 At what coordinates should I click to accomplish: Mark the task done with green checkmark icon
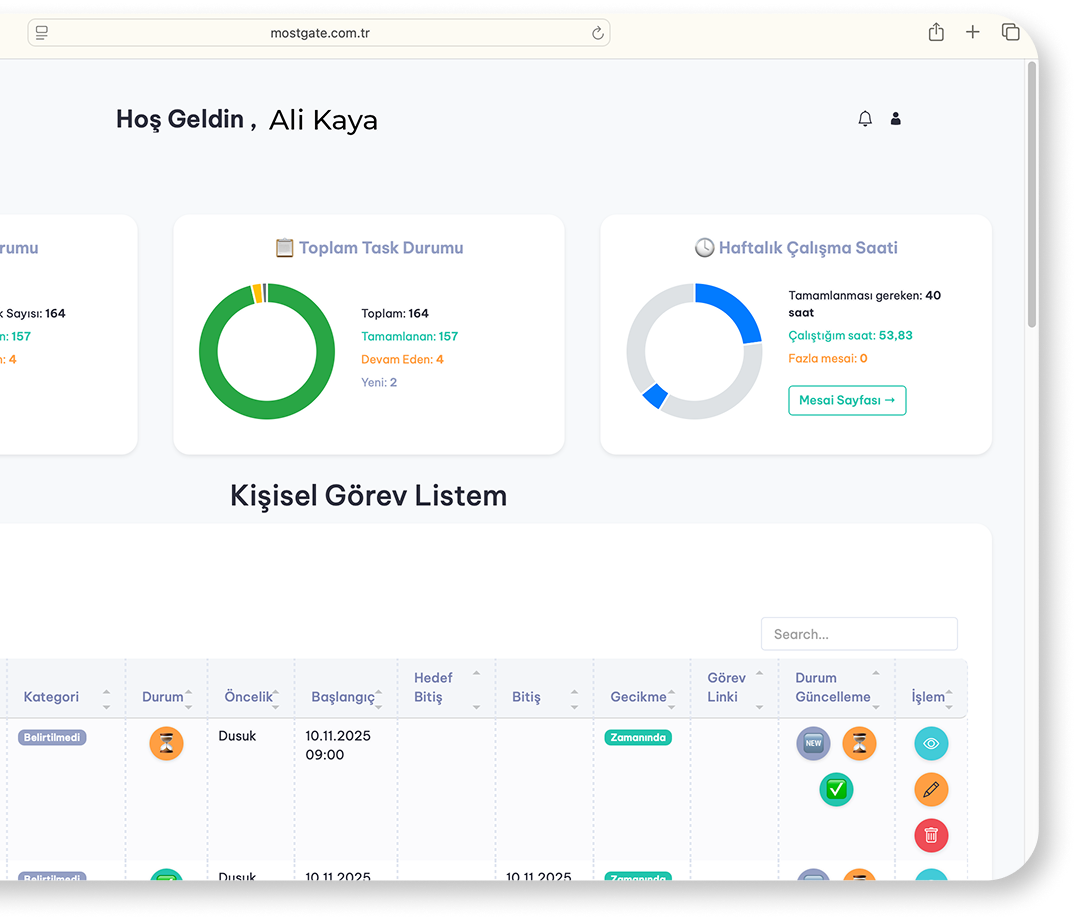(836, 789)
